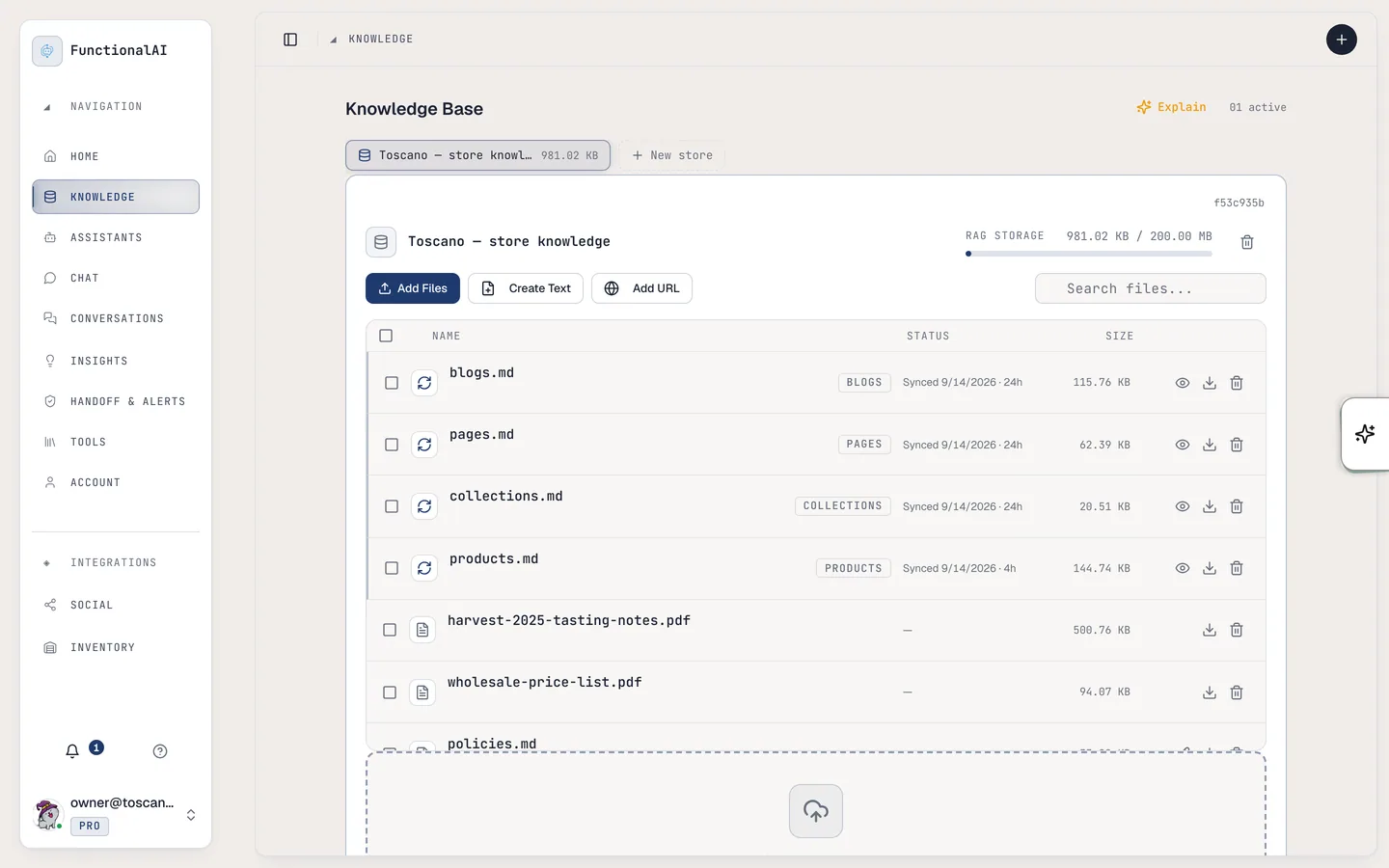
Task: Resync collections.md with the refresh icon
Action: point(424,506)
